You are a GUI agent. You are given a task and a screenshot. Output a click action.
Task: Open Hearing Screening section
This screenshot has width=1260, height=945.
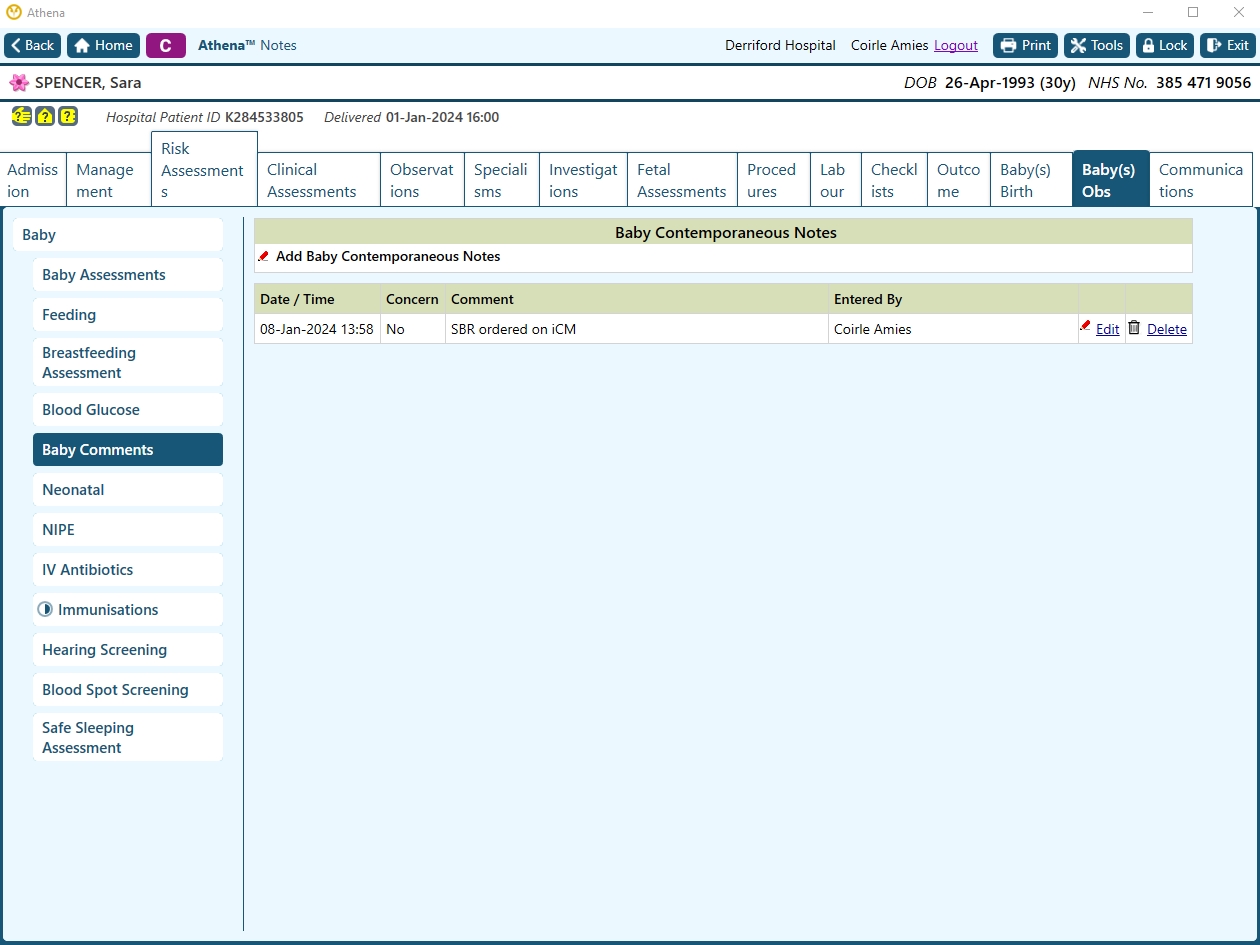tap(128, 650)
